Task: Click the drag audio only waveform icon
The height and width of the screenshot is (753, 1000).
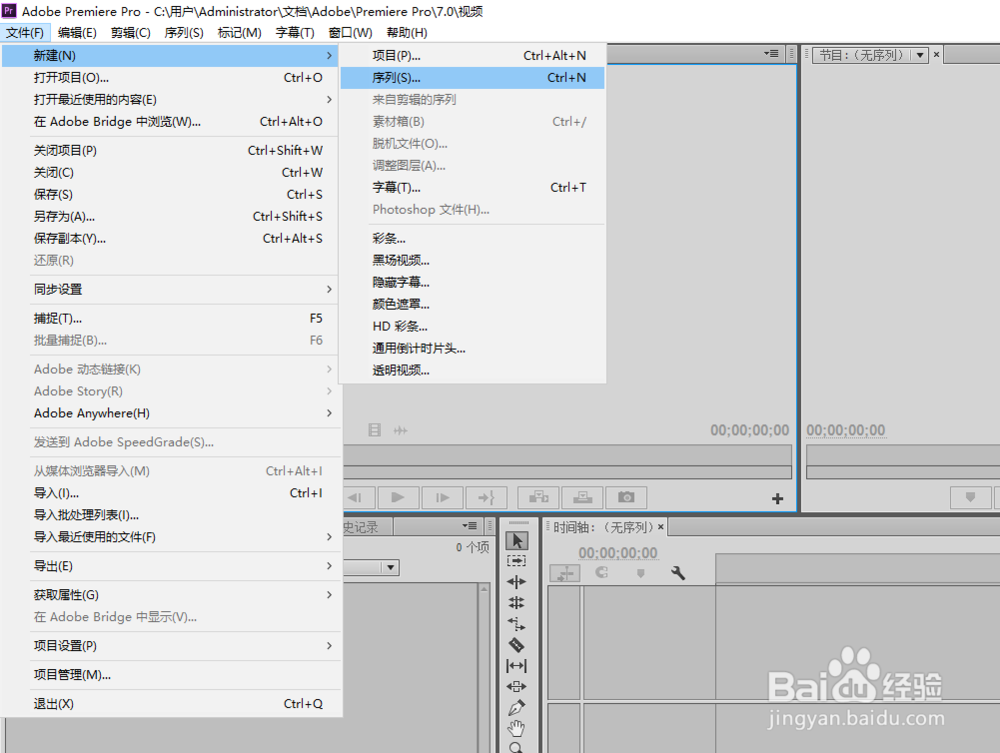Action: 401,431
